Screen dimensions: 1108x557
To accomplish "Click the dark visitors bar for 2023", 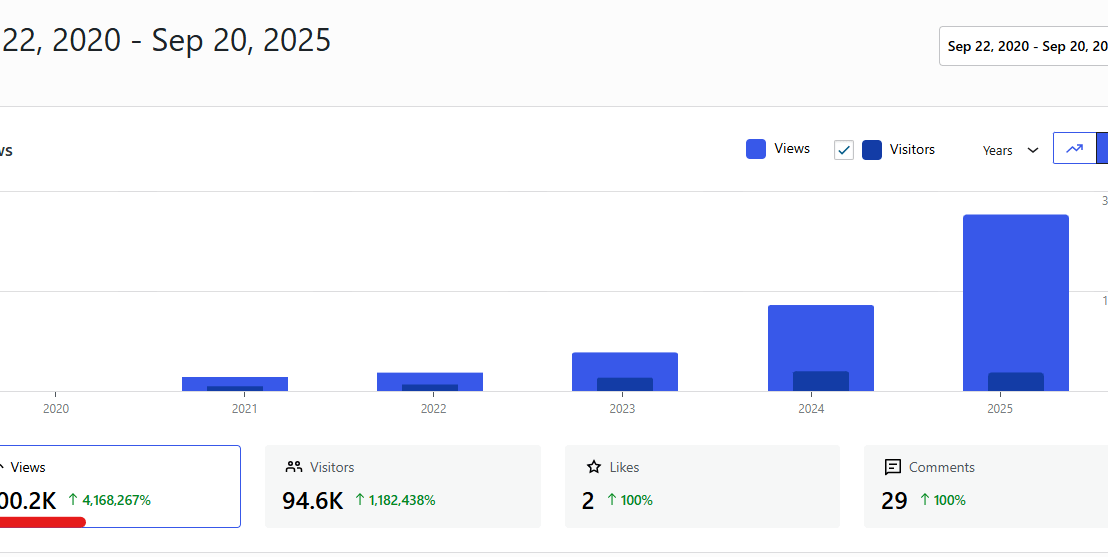I will click(x=625, y=384).
